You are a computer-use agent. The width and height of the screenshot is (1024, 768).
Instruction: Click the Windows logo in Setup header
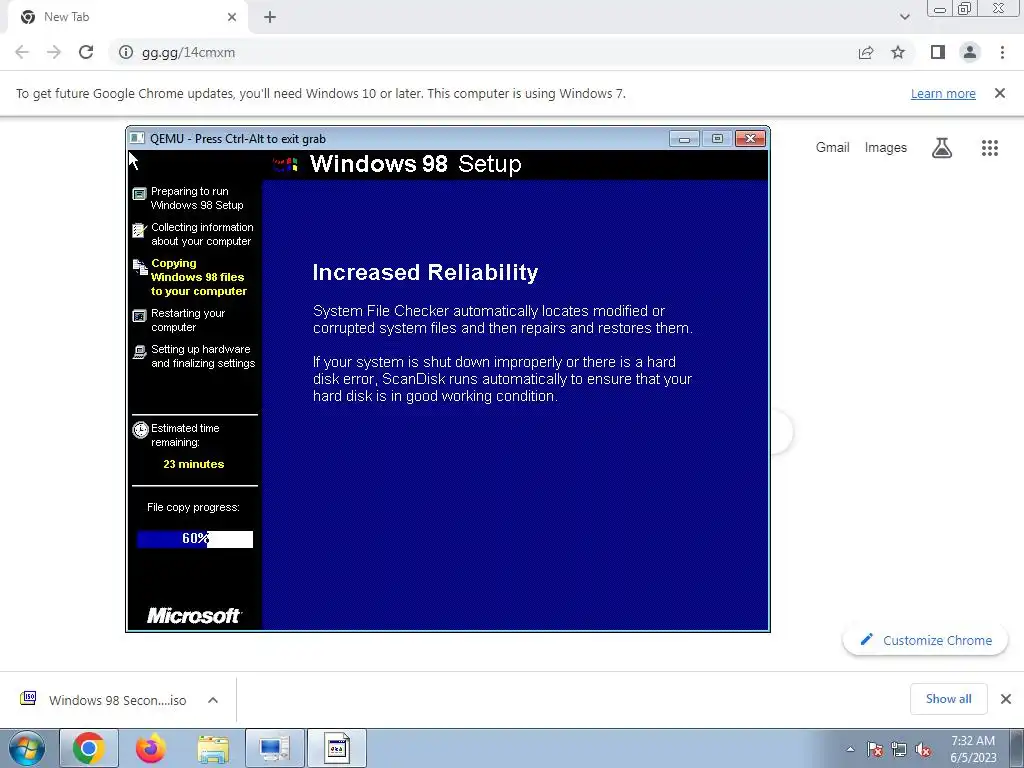285,164
